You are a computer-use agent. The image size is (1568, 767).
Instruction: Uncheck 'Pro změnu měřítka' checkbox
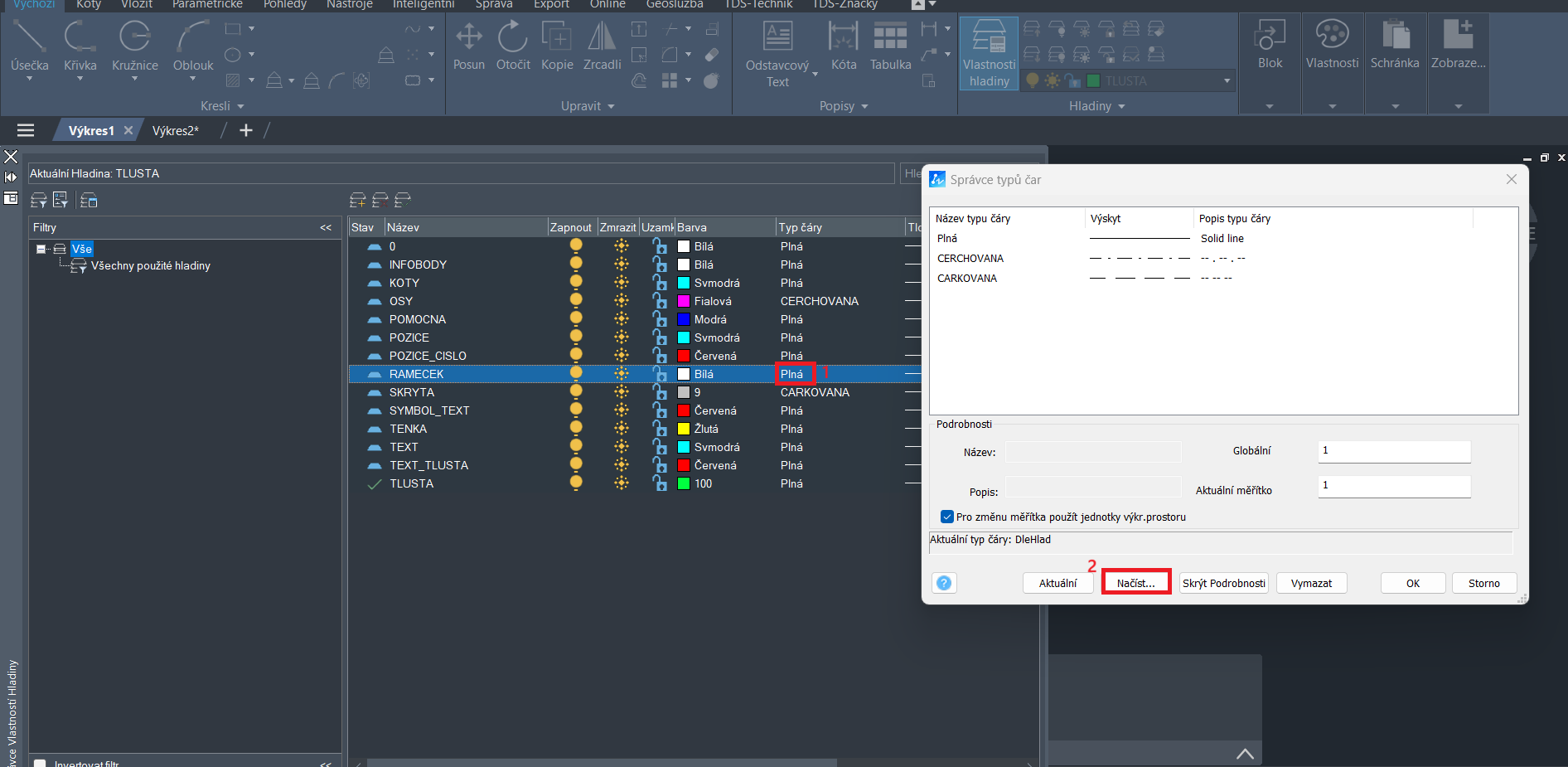(x=947, y=517)
